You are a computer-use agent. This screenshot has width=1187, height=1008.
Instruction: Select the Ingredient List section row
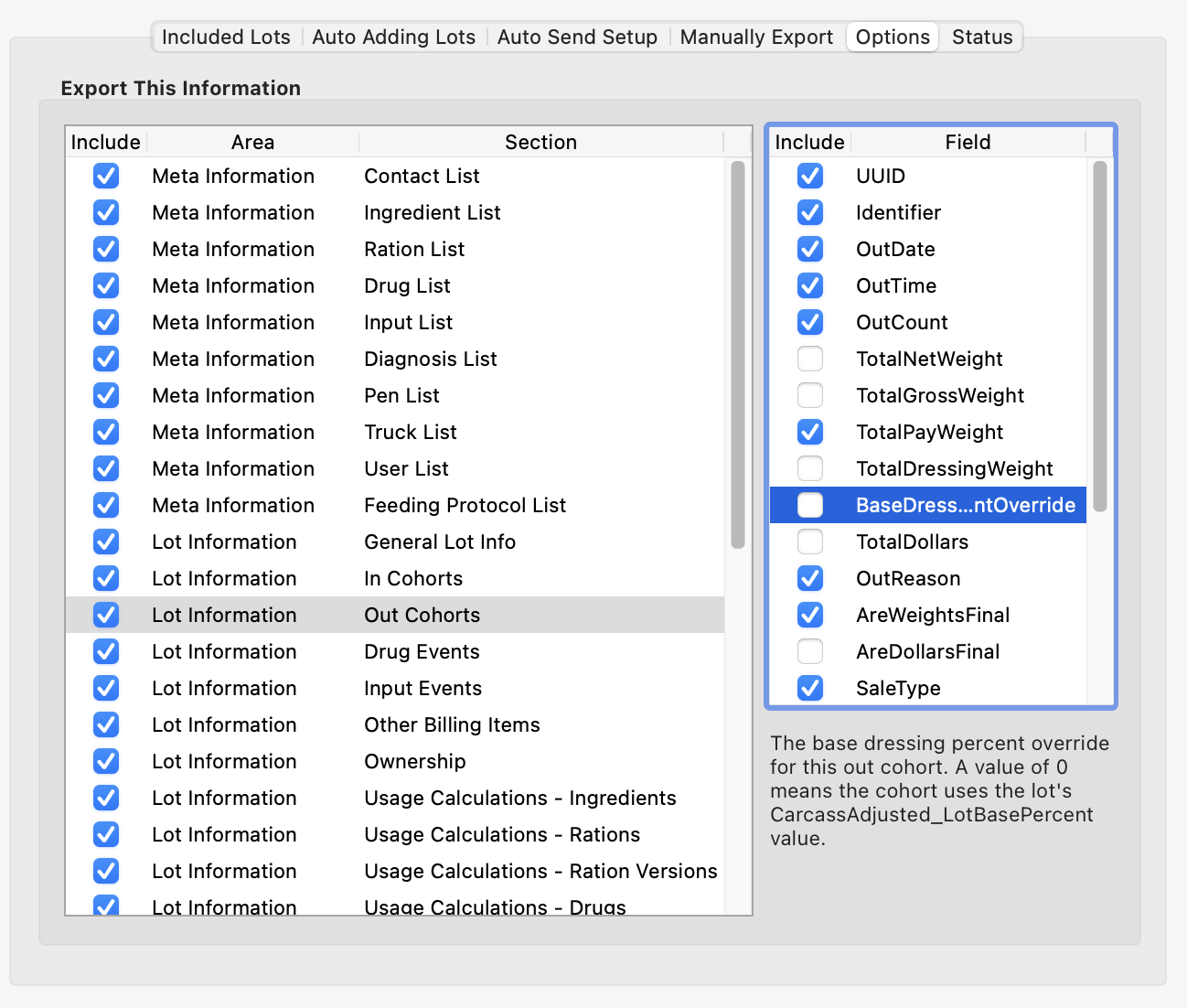395,212
